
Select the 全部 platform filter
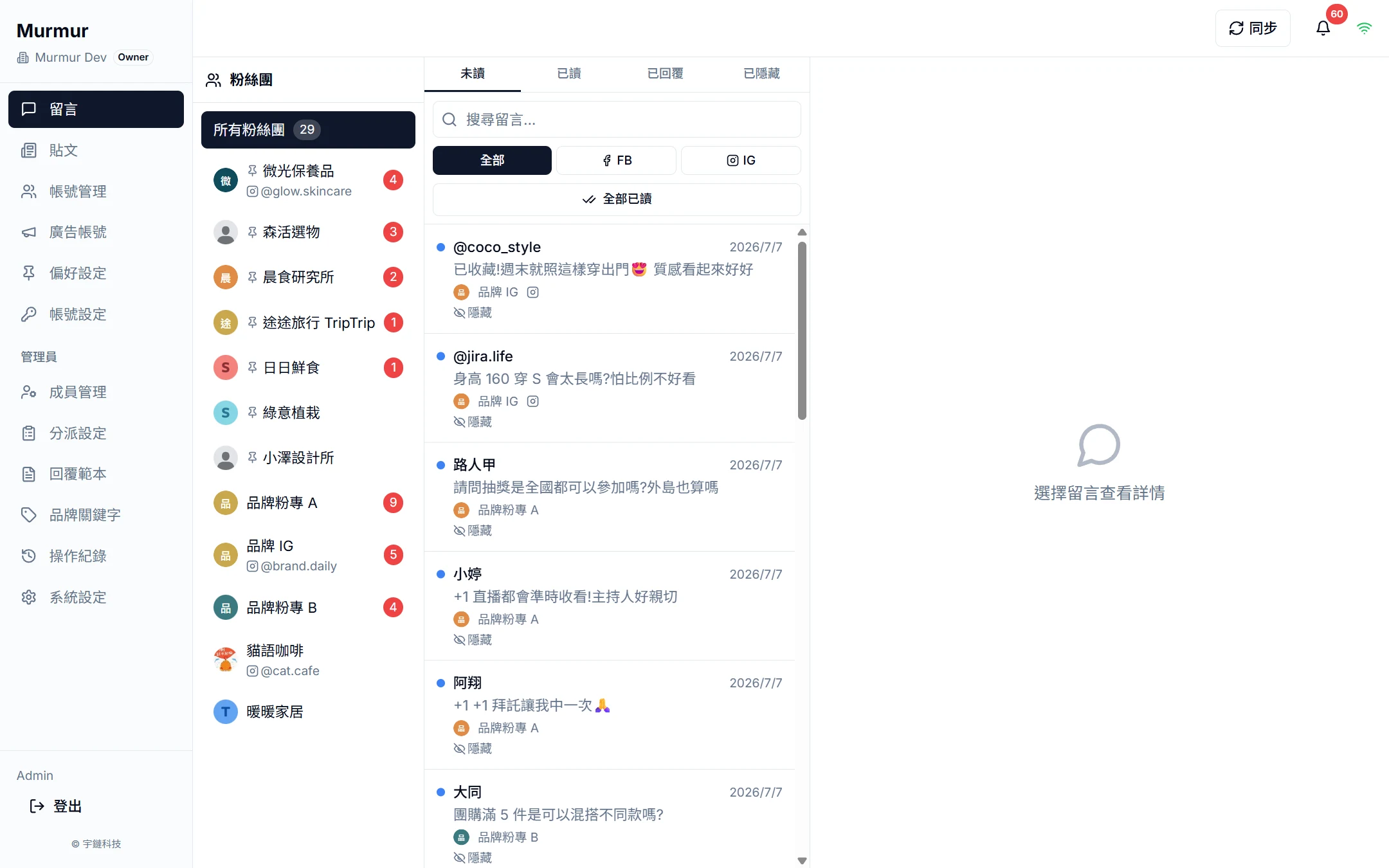point(492,160)
